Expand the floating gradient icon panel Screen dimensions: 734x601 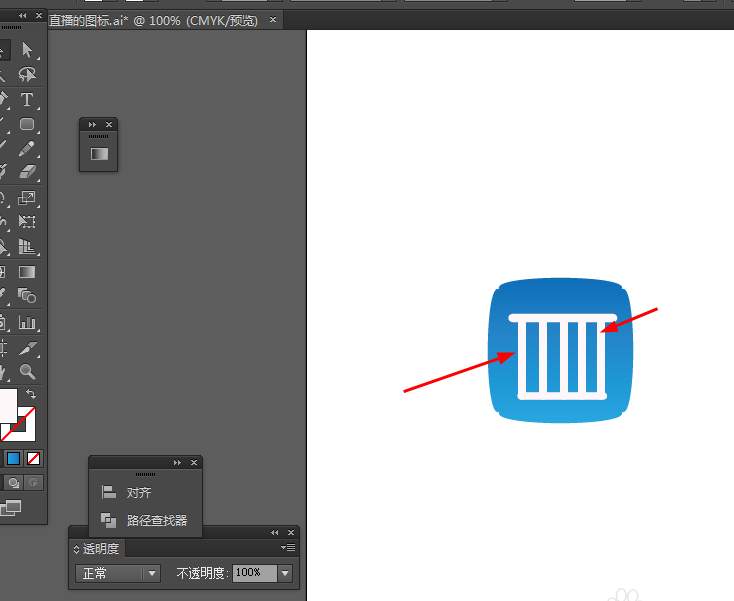[92, 125]
